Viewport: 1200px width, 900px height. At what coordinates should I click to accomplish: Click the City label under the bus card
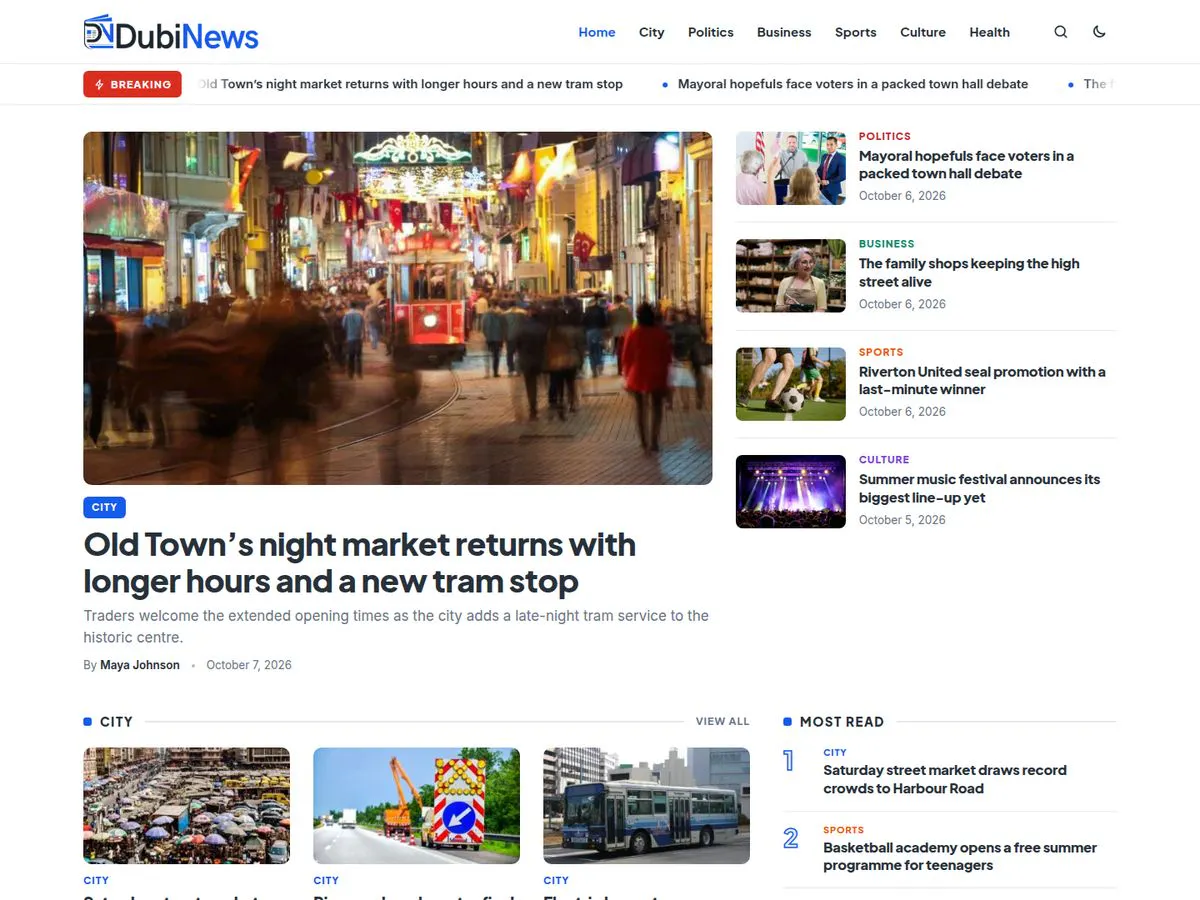tap(556, 880)
